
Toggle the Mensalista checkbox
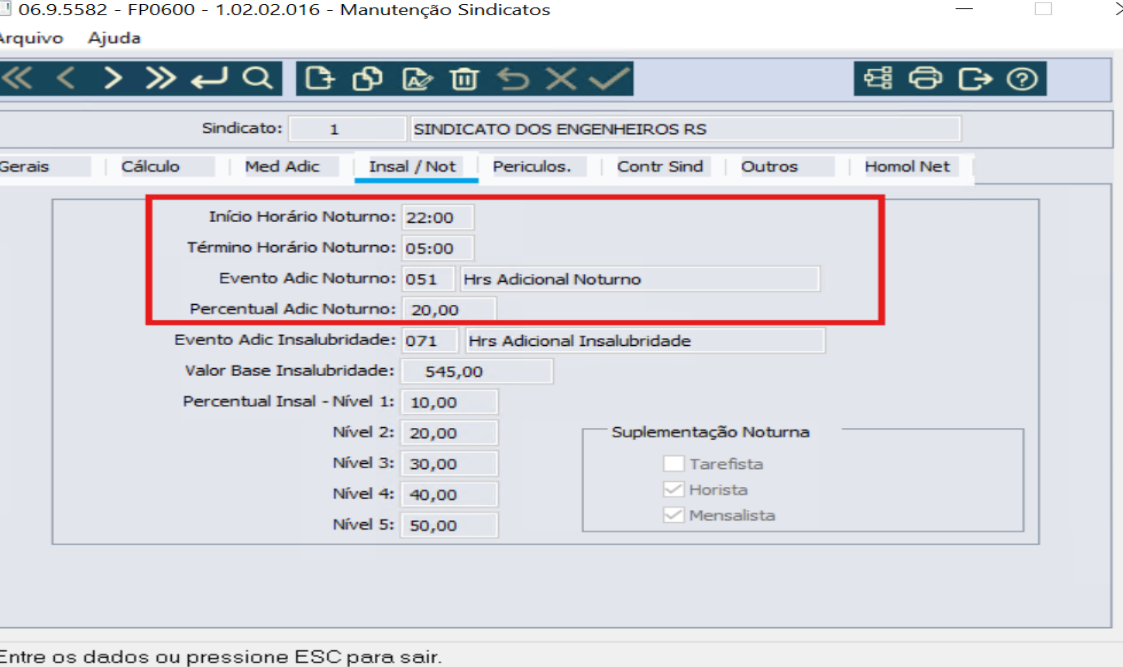673,515
